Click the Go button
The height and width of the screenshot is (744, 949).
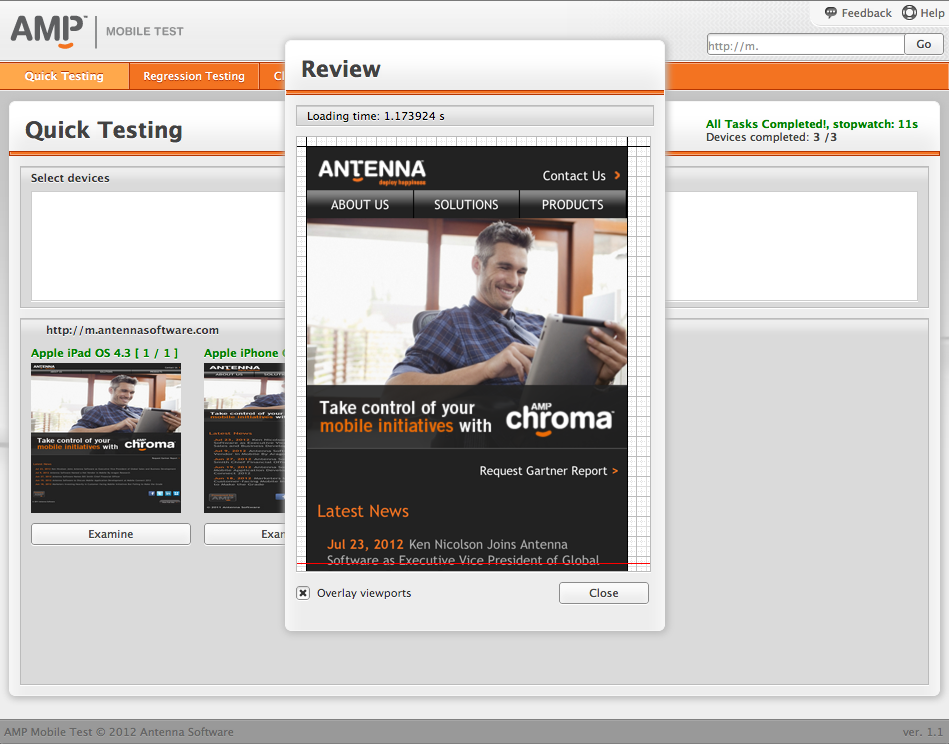pyautogui.click(x=924, y=44)
